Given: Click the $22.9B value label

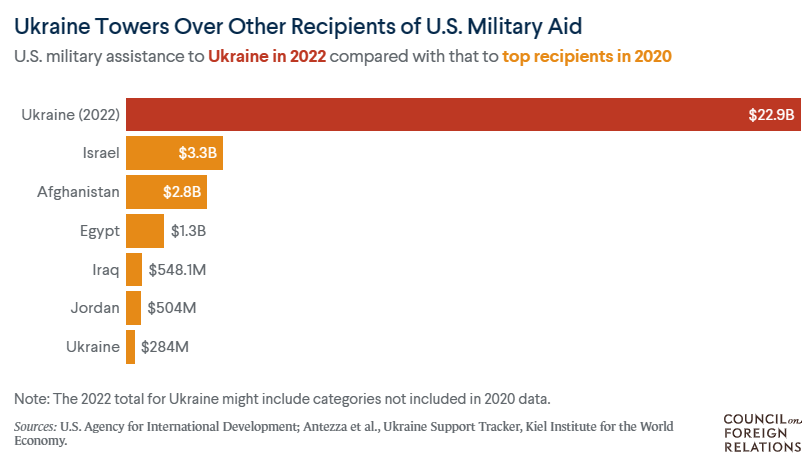Looking at the screenshot, I should click(x=771, y=115).
